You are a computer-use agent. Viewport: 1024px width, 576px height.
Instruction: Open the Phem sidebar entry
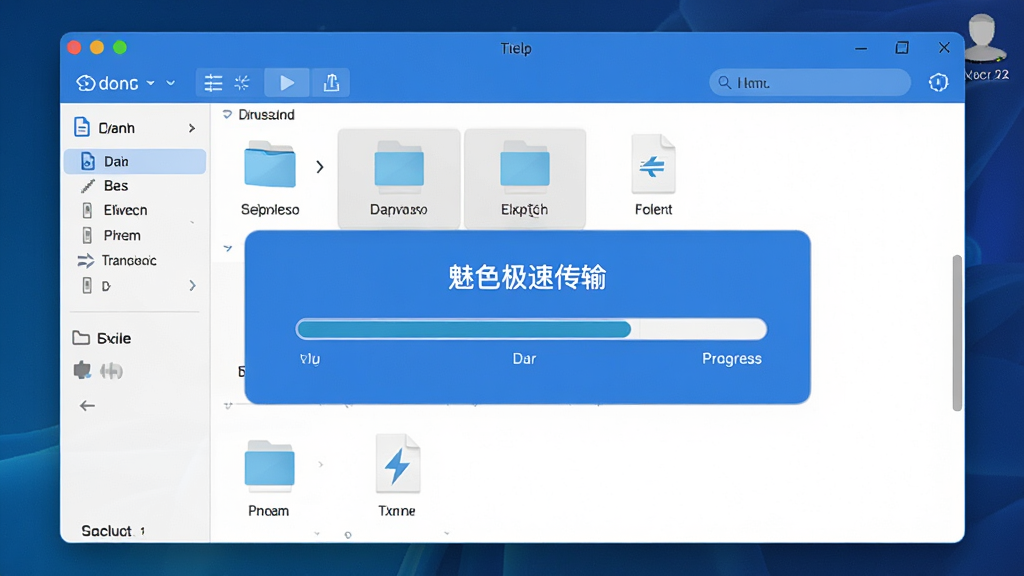[x=122, y=235]
